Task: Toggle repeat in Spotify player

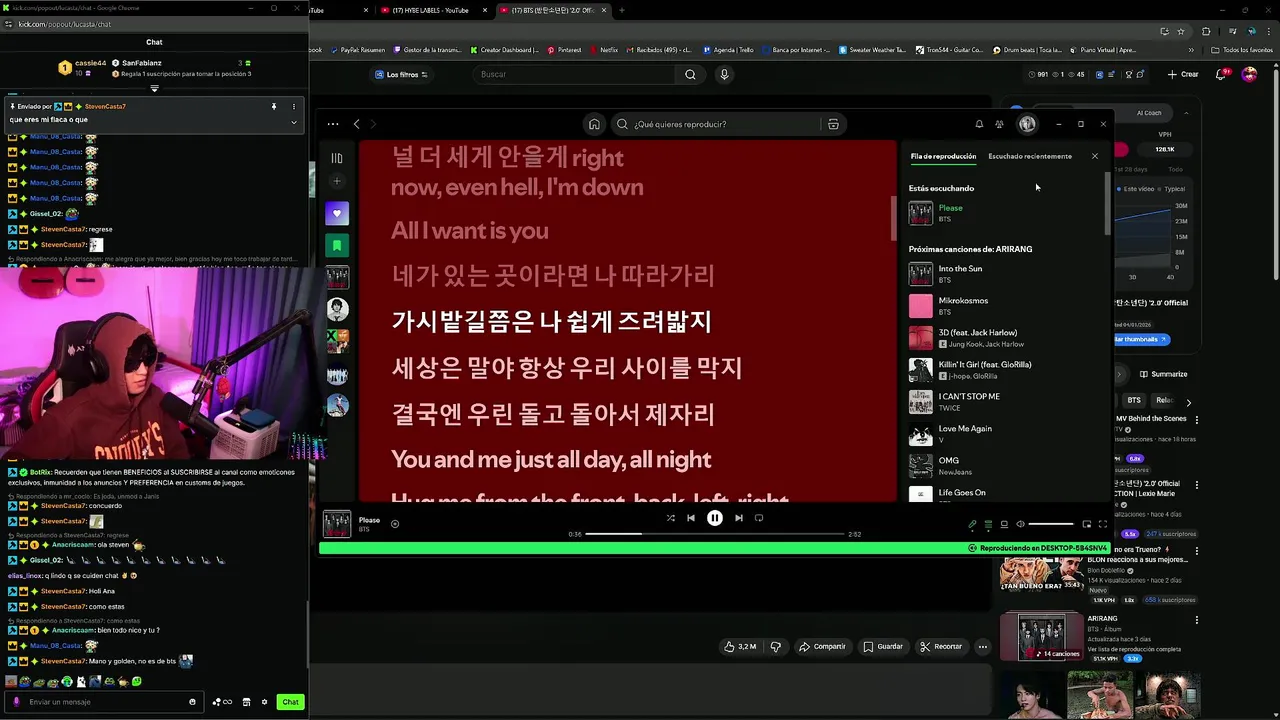Action: point(759,518)
